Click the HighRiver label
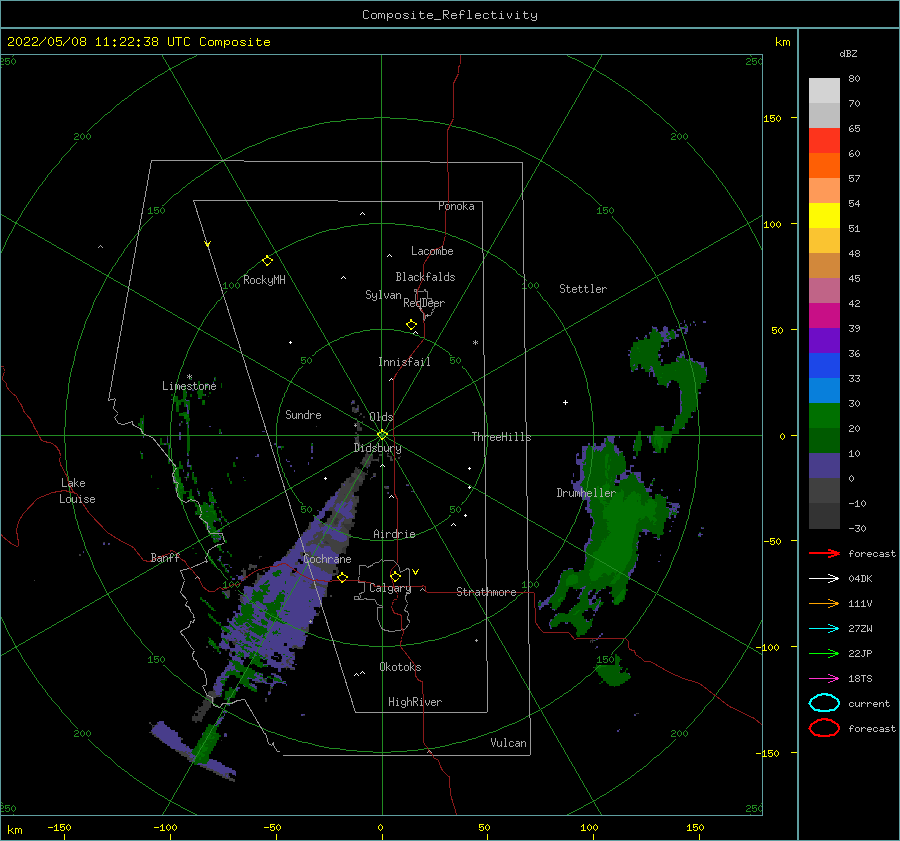 tap(414, 702)
